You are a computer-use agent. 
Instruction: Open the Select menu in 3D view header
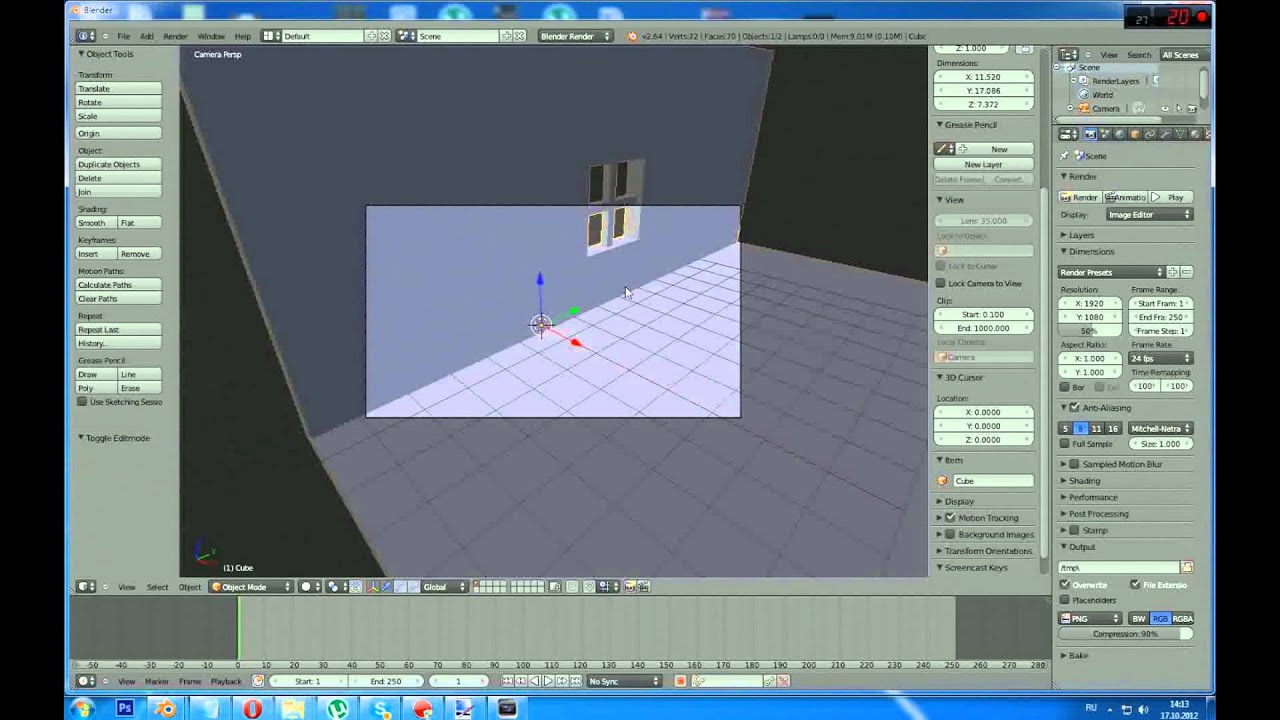157,587
